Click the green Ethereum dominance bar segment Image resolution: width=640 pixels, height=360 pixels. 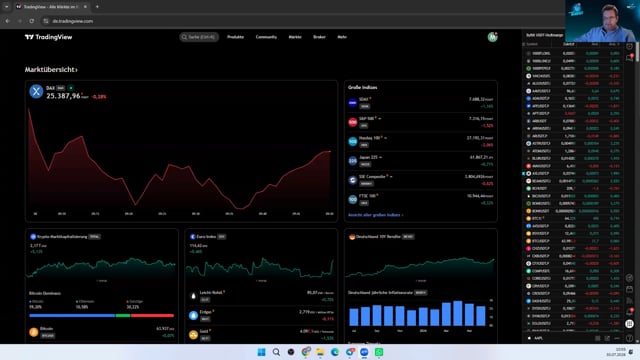pyautogui.click(x=123, y=316)
